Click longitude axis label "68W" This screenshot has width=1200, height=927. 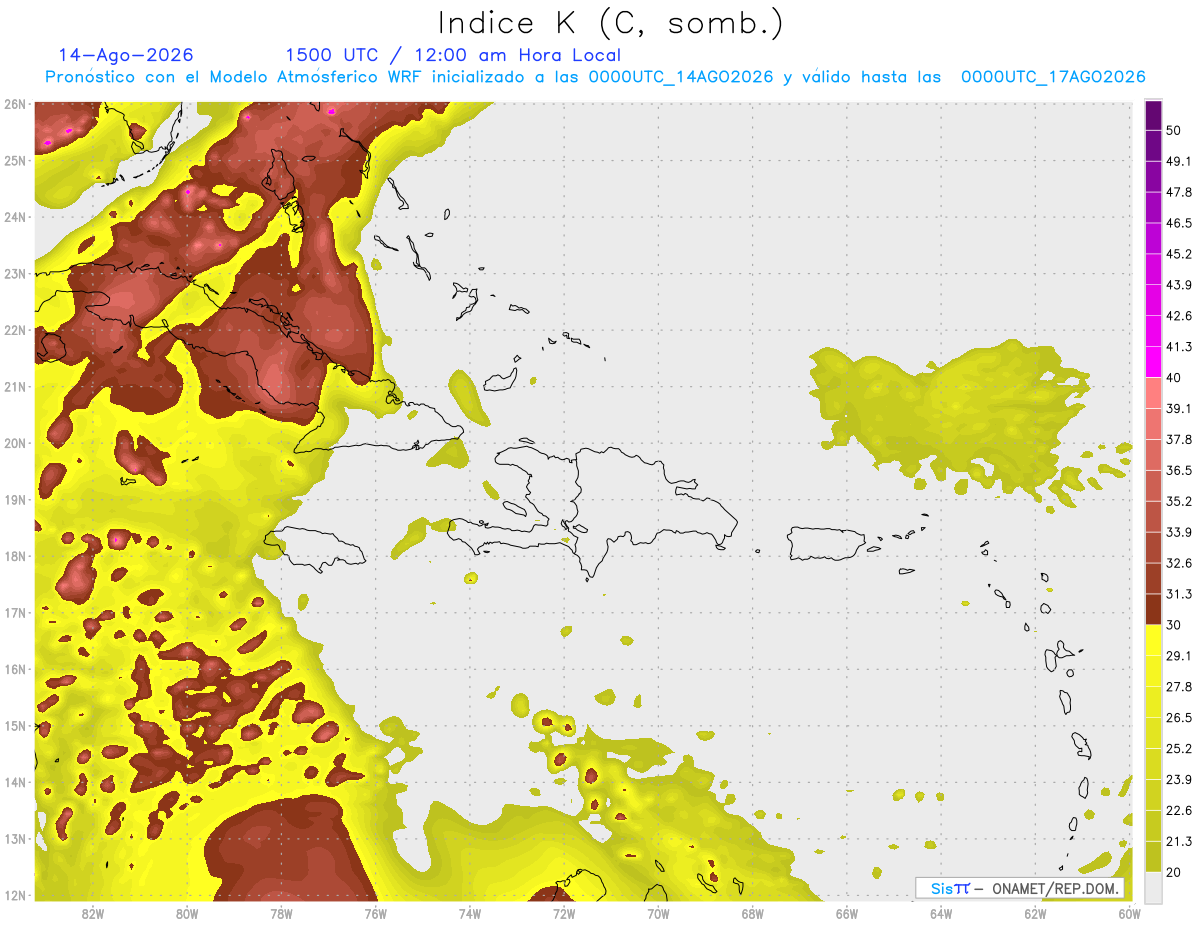(x=752, y=914)
